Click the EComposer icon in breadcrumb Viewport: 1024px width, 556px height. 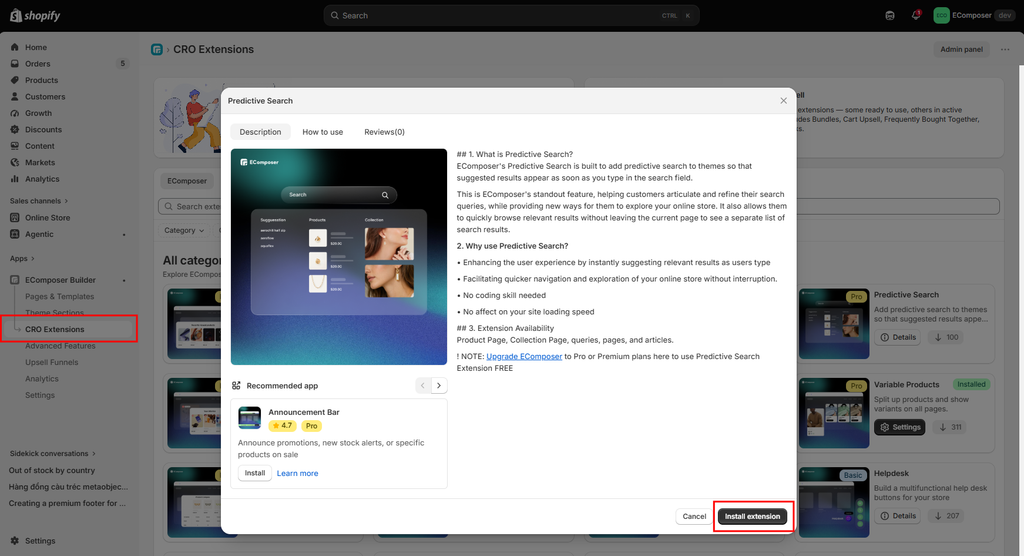click(x=157, y=49)
